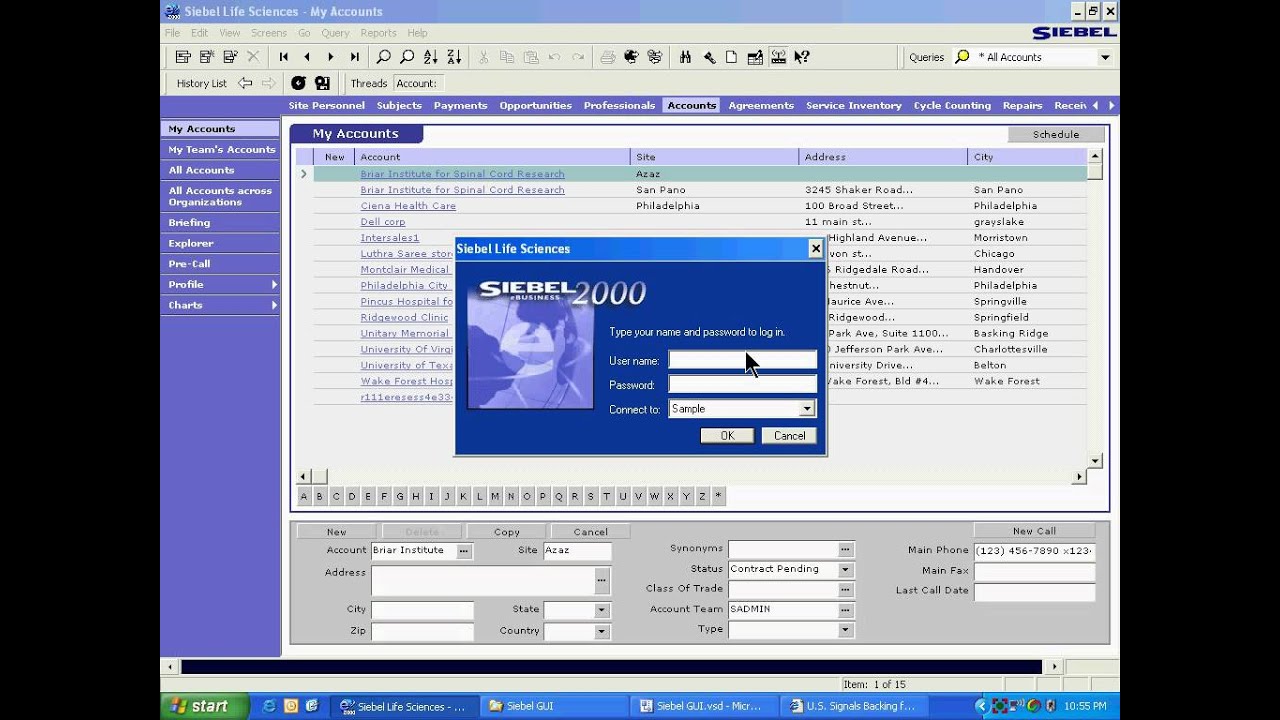The width and height of the screenshot is (1280, 720).
Task: Open the Class Of Trade dropdown
Action: point(845,590)
